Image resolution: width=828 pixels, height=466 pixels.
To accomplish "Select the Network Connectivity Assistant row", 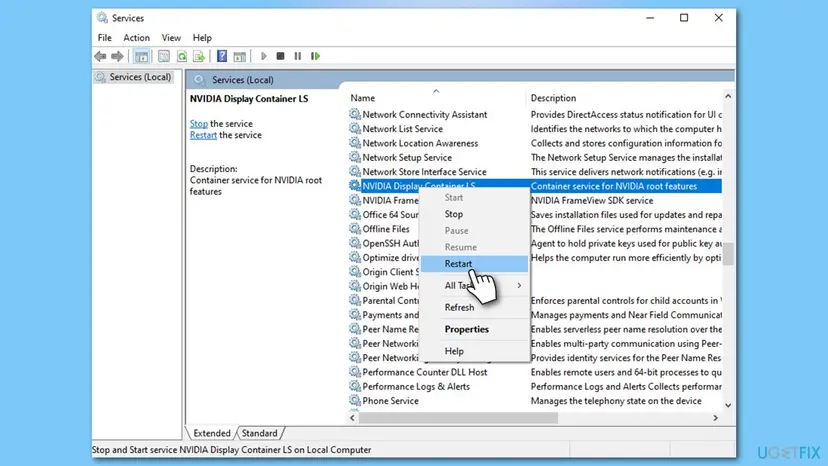I will coord(535,114).
